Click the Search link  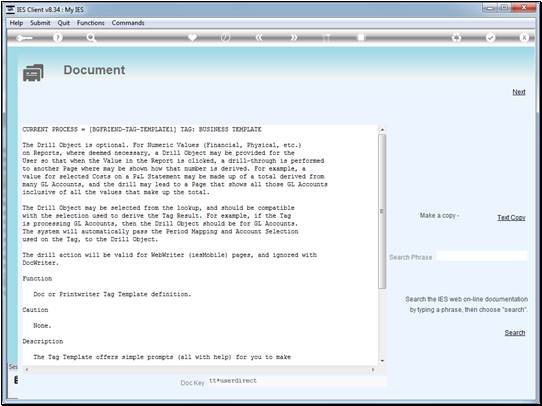(515, 333)
